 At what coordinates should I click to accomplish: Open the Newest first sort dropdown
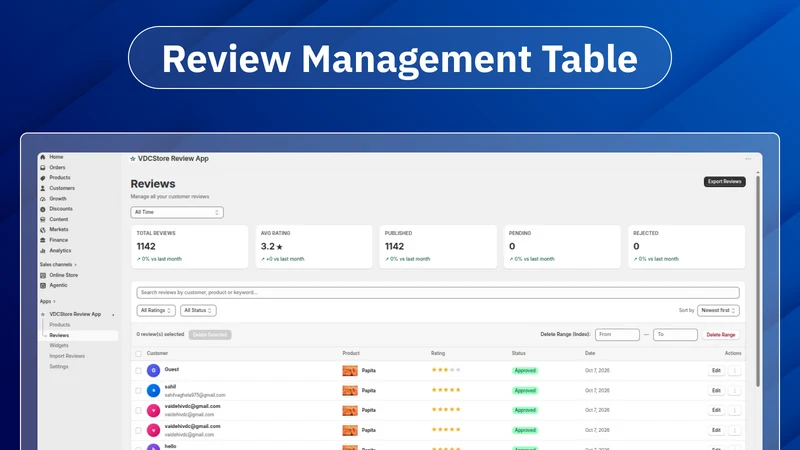(x=718, y=310)
